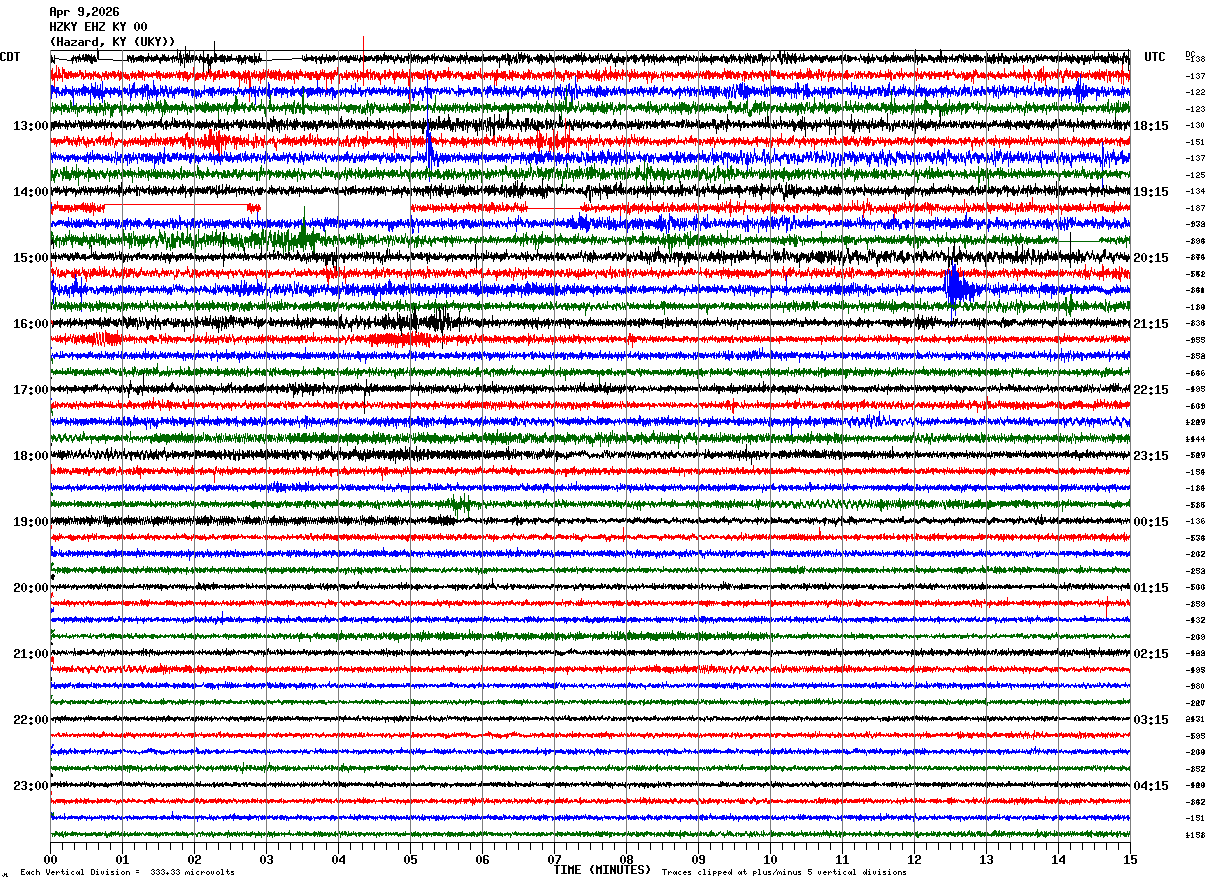Click minute tick "09" on time axis
This screenshot has width=1210, height=886.
click(698, 859)
